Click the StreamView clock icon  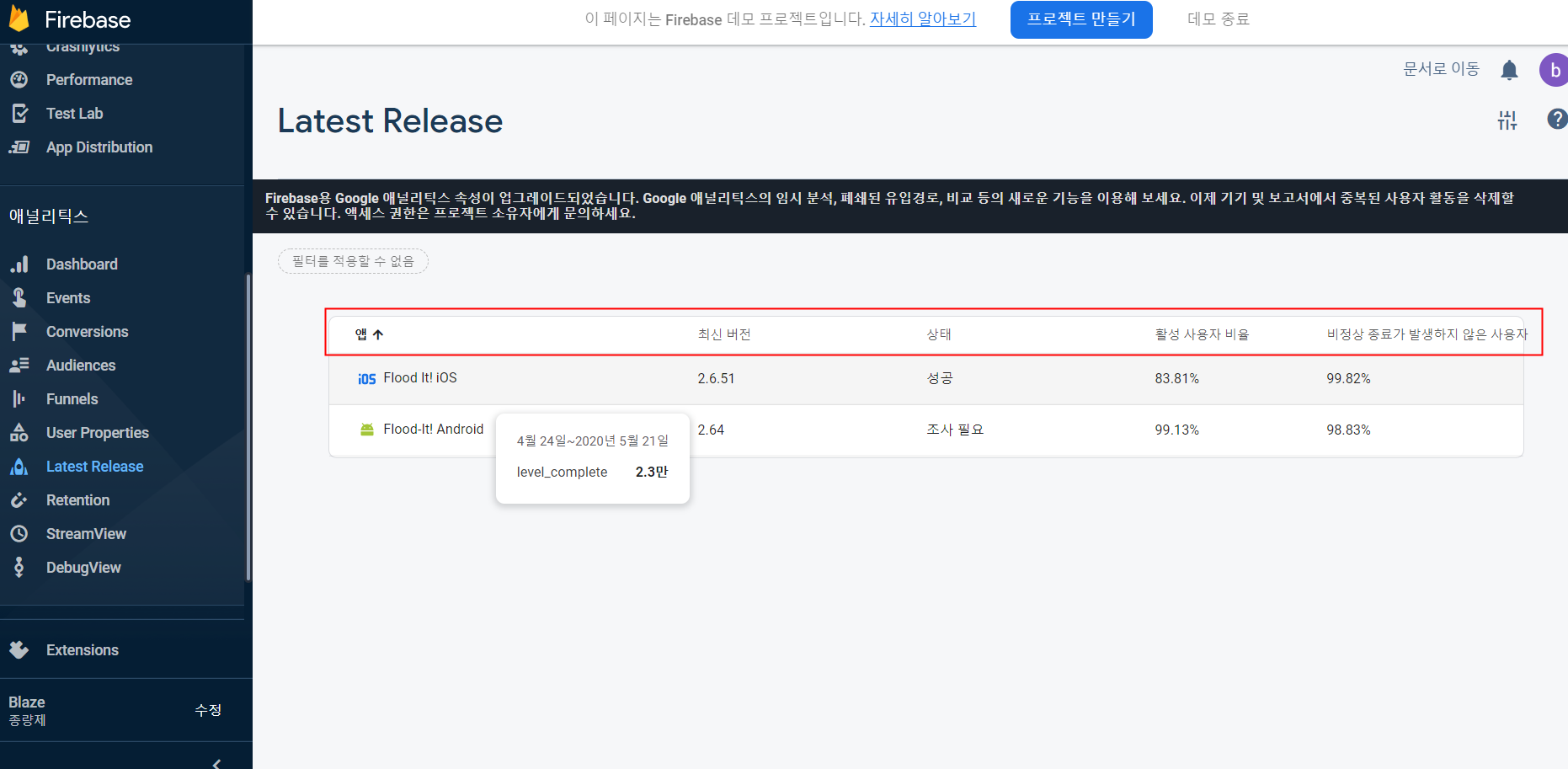(19, 534)
